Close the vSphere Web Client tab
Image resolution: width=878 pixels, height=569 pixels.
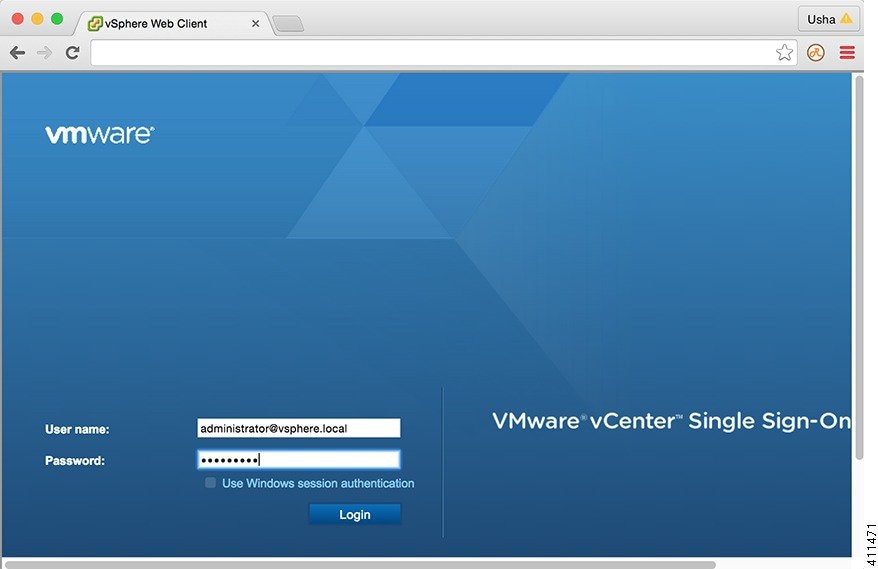(255, 24)
